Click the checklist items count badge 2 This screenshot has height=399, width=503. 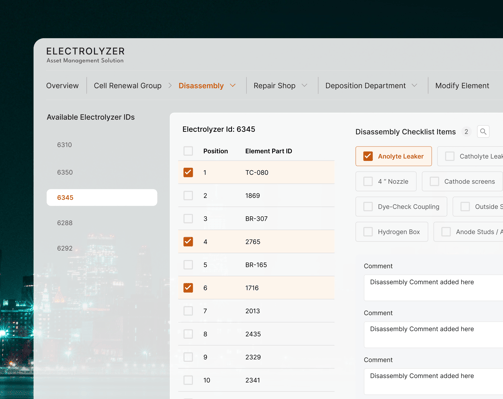click(x=466, y=132)
